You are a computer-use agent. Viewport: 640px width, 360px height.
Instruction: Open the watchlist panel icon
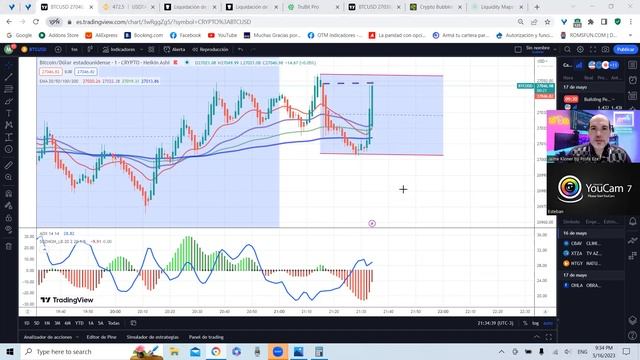click(633, 65)
